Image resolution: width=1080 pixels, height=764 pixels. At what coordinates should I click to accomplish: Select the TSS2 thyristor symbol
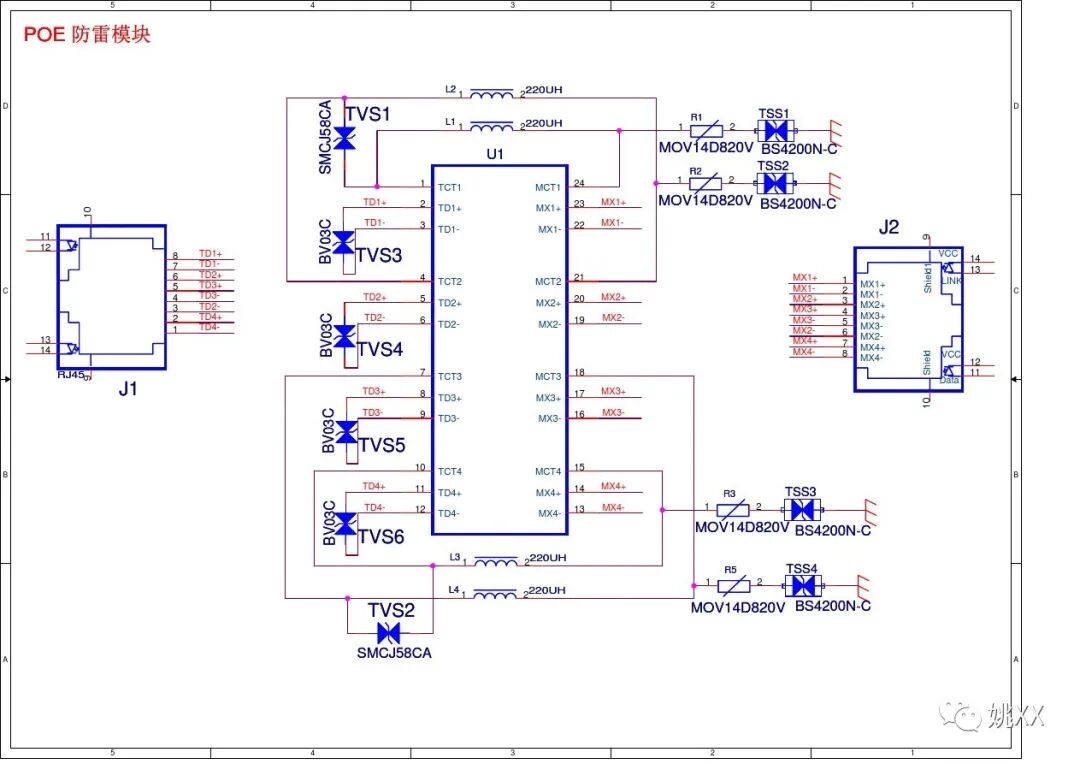coord(775,183)
